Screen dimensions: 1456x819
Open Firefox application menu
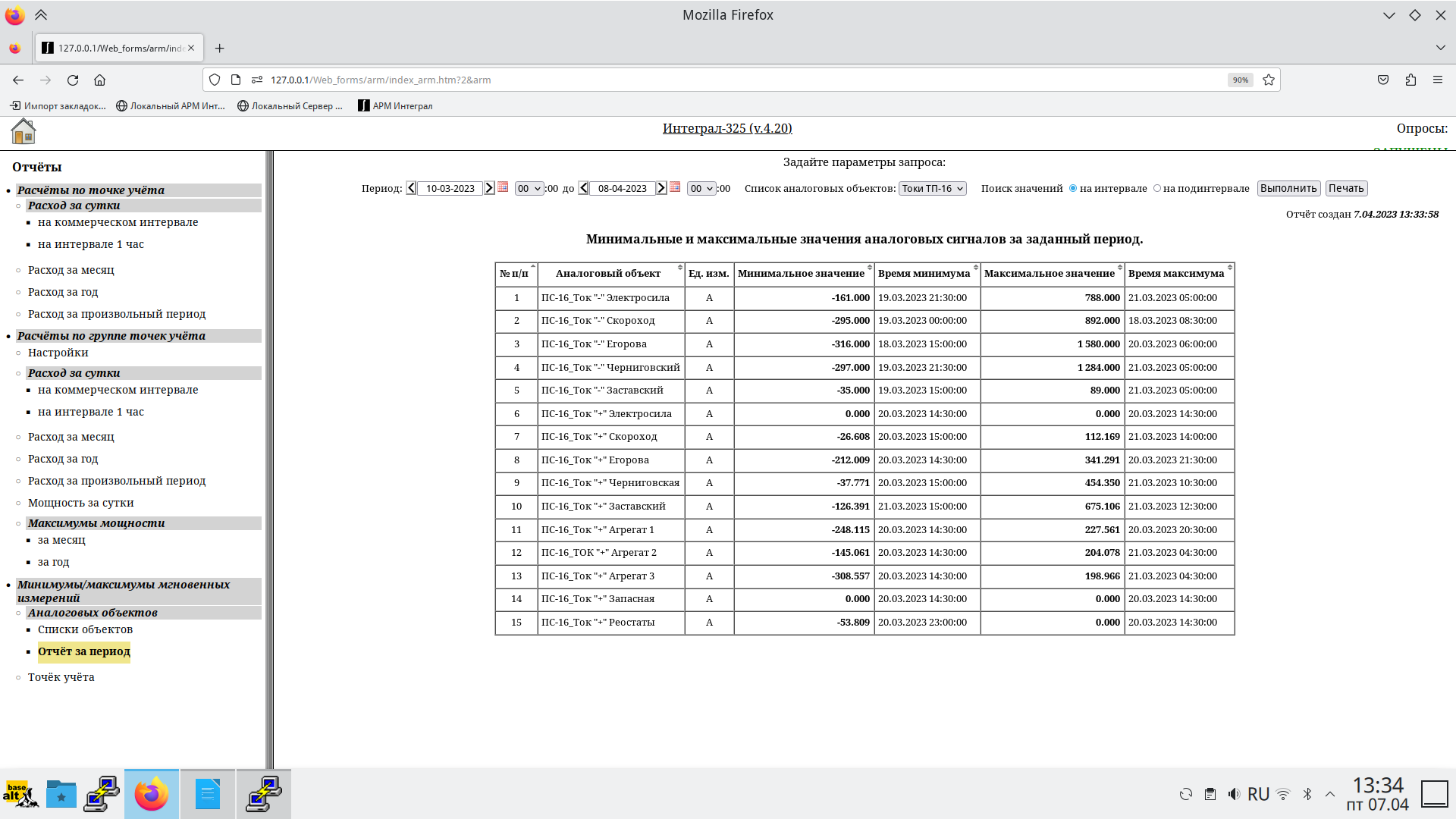(1438, 80)
